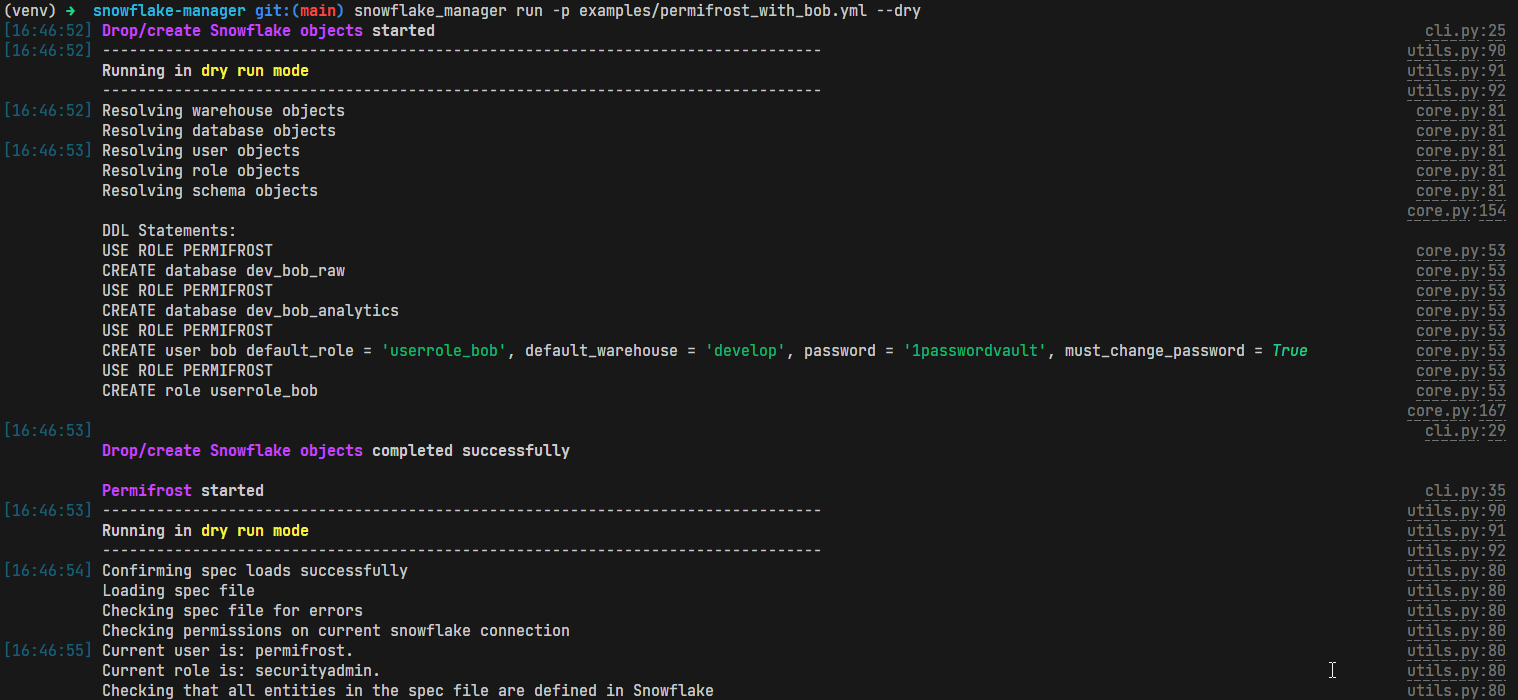Click the 'snowflake-manager' directory name in the prompt
This screenshot has width=1518, height=700.
169,11
